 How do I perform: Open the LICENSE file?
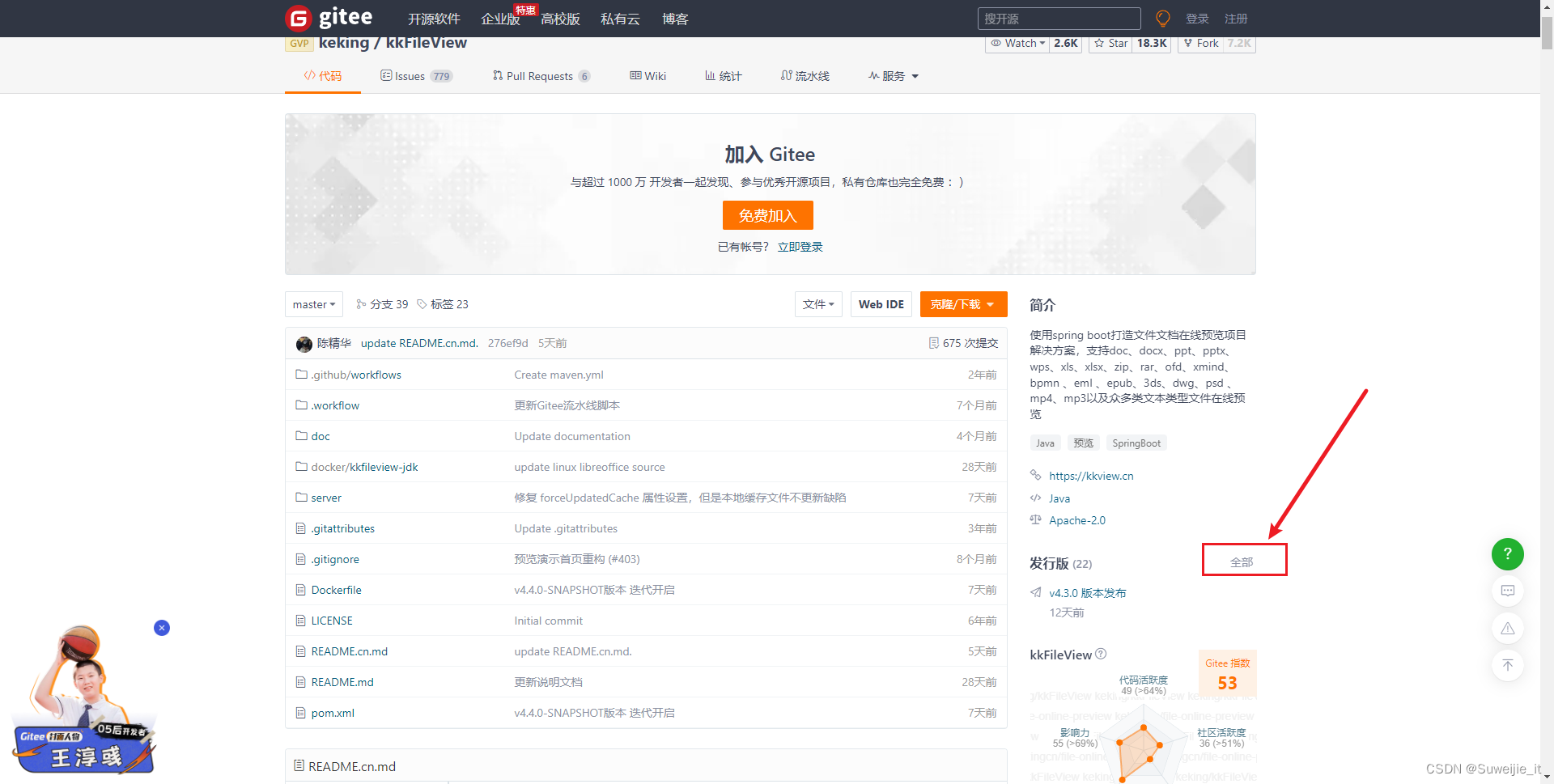point(332,621)
